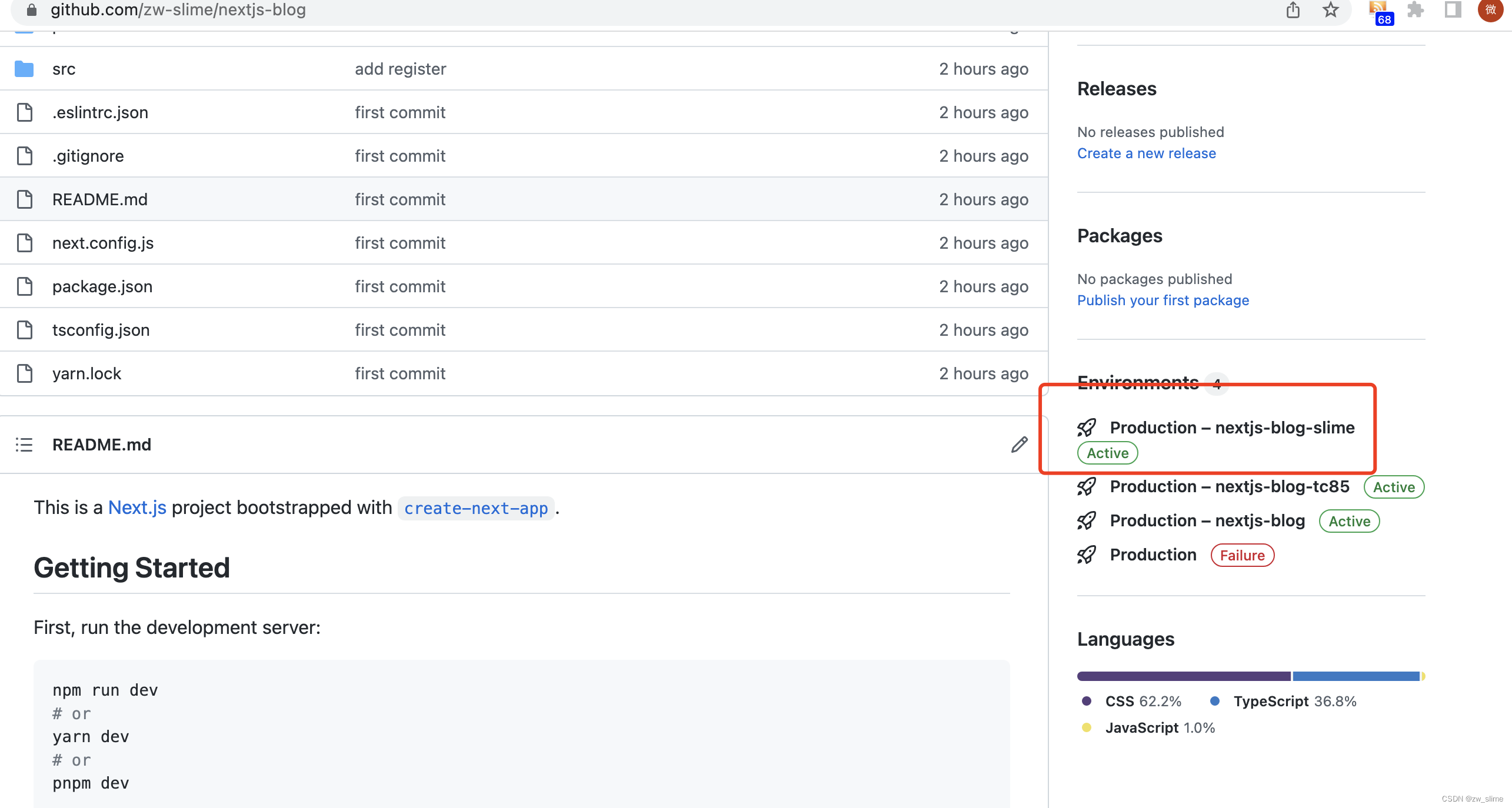
Task: Edit README with the pencil icon
Action: click(1020, 445)
